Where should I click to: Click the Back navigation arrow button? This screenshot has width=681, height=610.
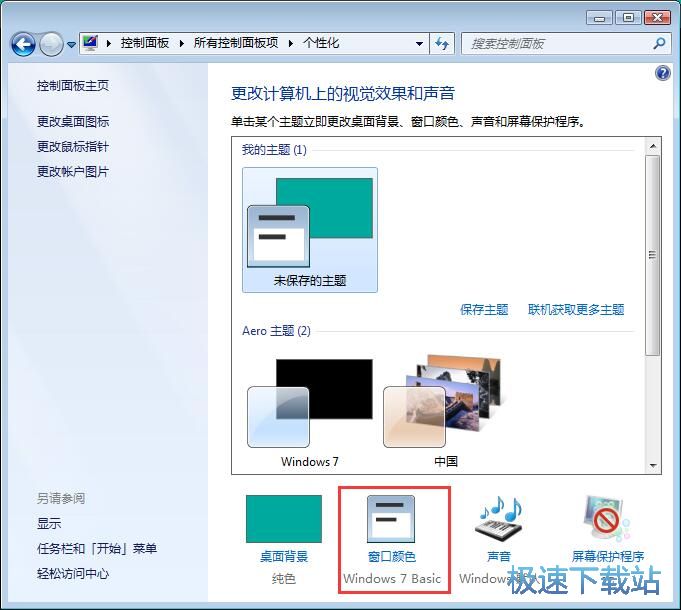point(23,44)
